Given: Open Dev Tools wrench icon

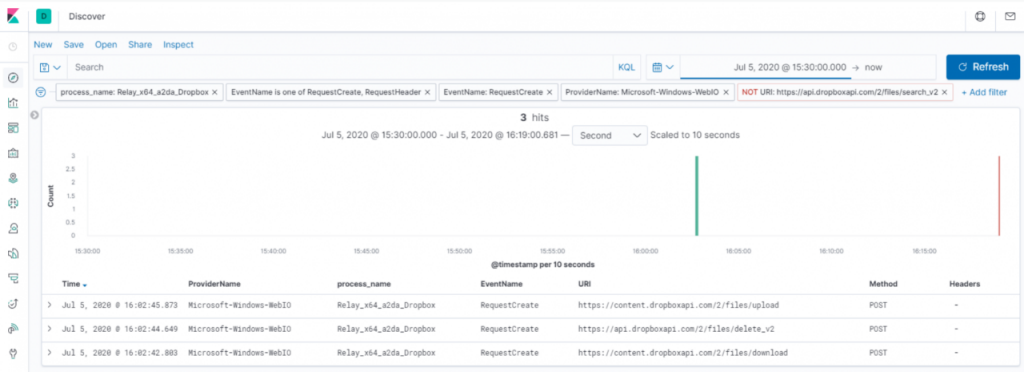Looking at the screenshot, I should 13,354.
